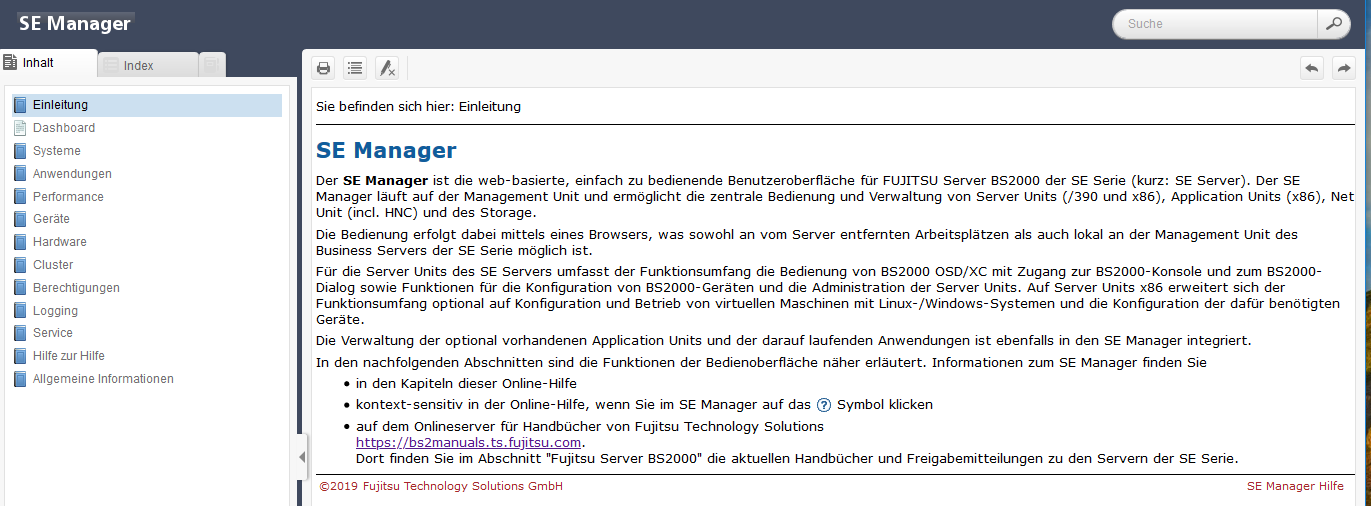Open the bs2manuals.ts.fujitsu.com link
This screenshot has width=1371, height=506.
click(469, 442)
